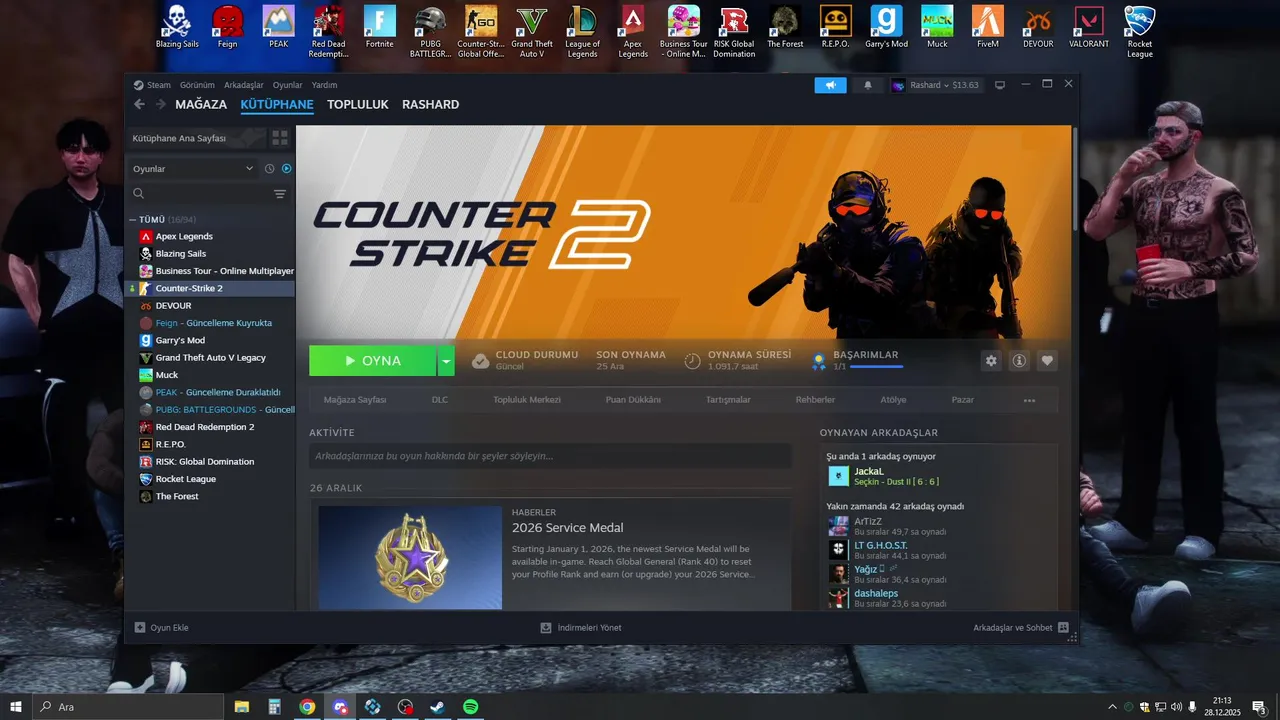Open Steam Big Picture mode icon
The height and width of the screenshot is (720, 1280).
click(x=999, y=85)
